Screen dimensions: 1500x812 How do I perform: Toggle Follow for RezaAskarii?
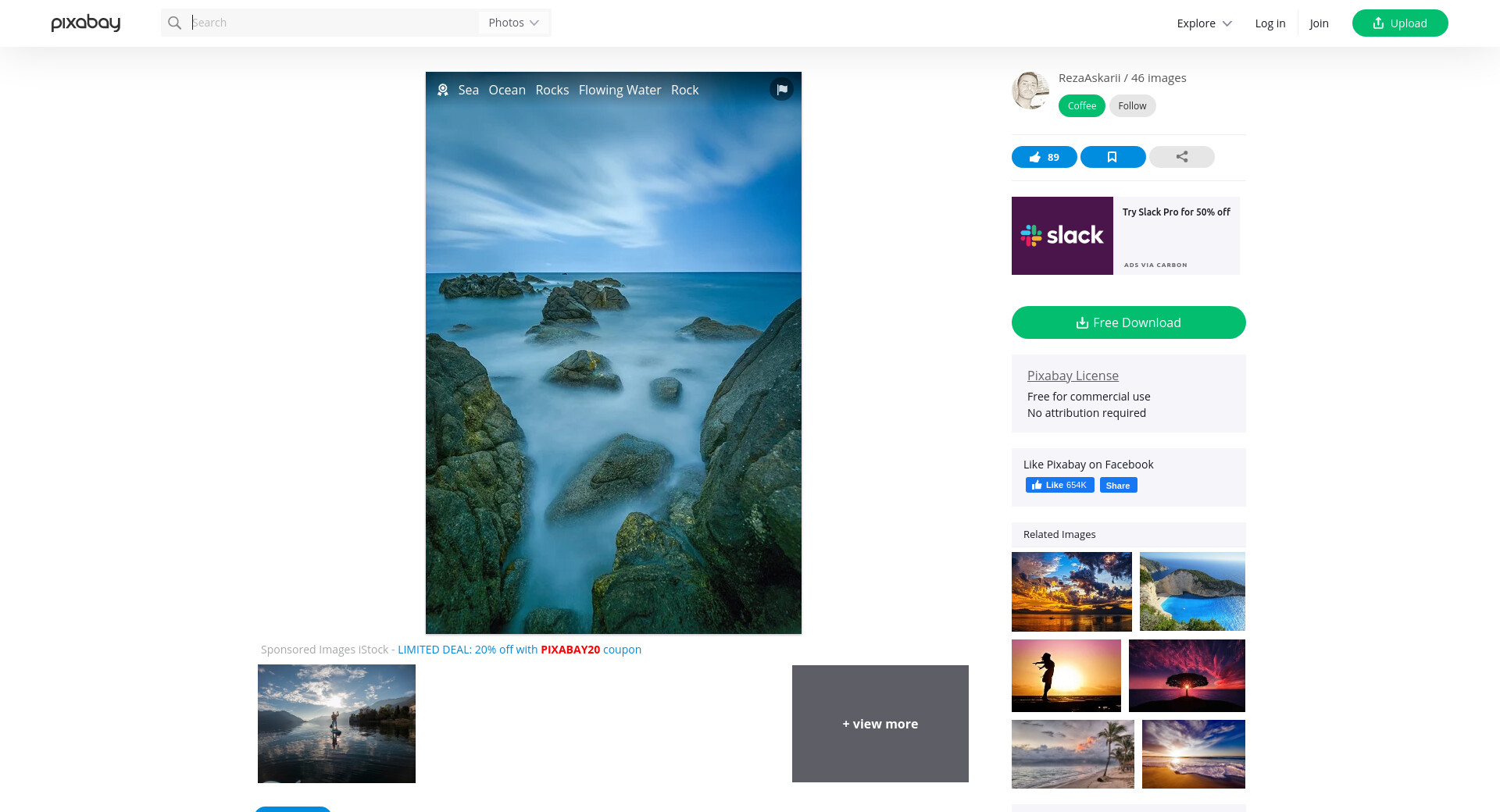click(x=1132, y=106)
